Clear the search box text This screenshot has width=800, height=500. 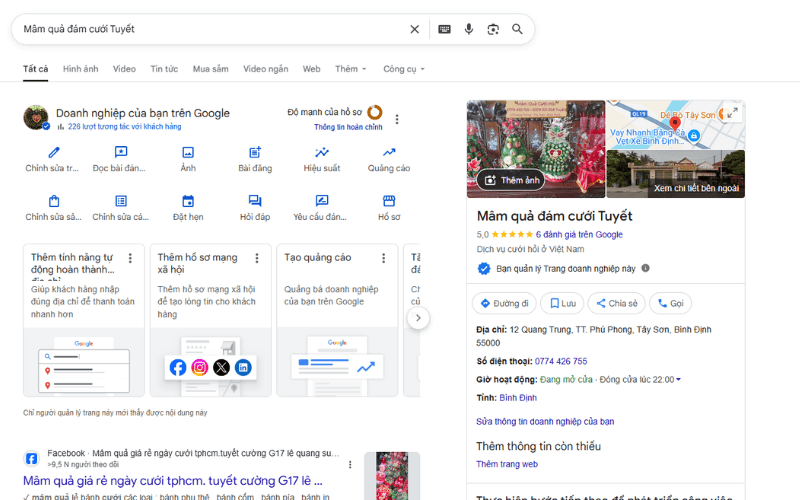(415, 29)
